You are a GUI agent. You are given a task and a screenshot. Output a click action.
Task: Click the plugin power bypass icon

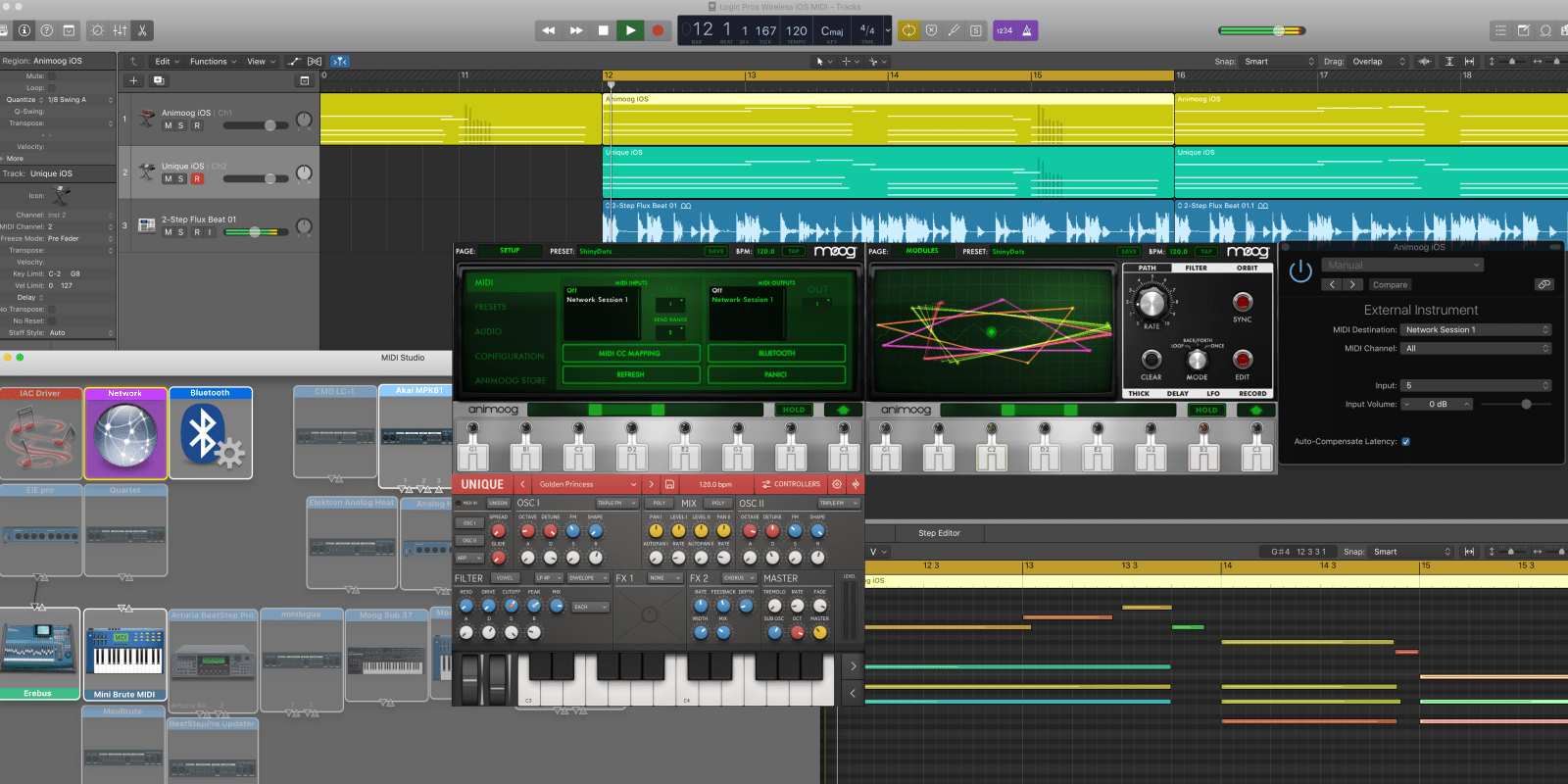(1300, 271)
